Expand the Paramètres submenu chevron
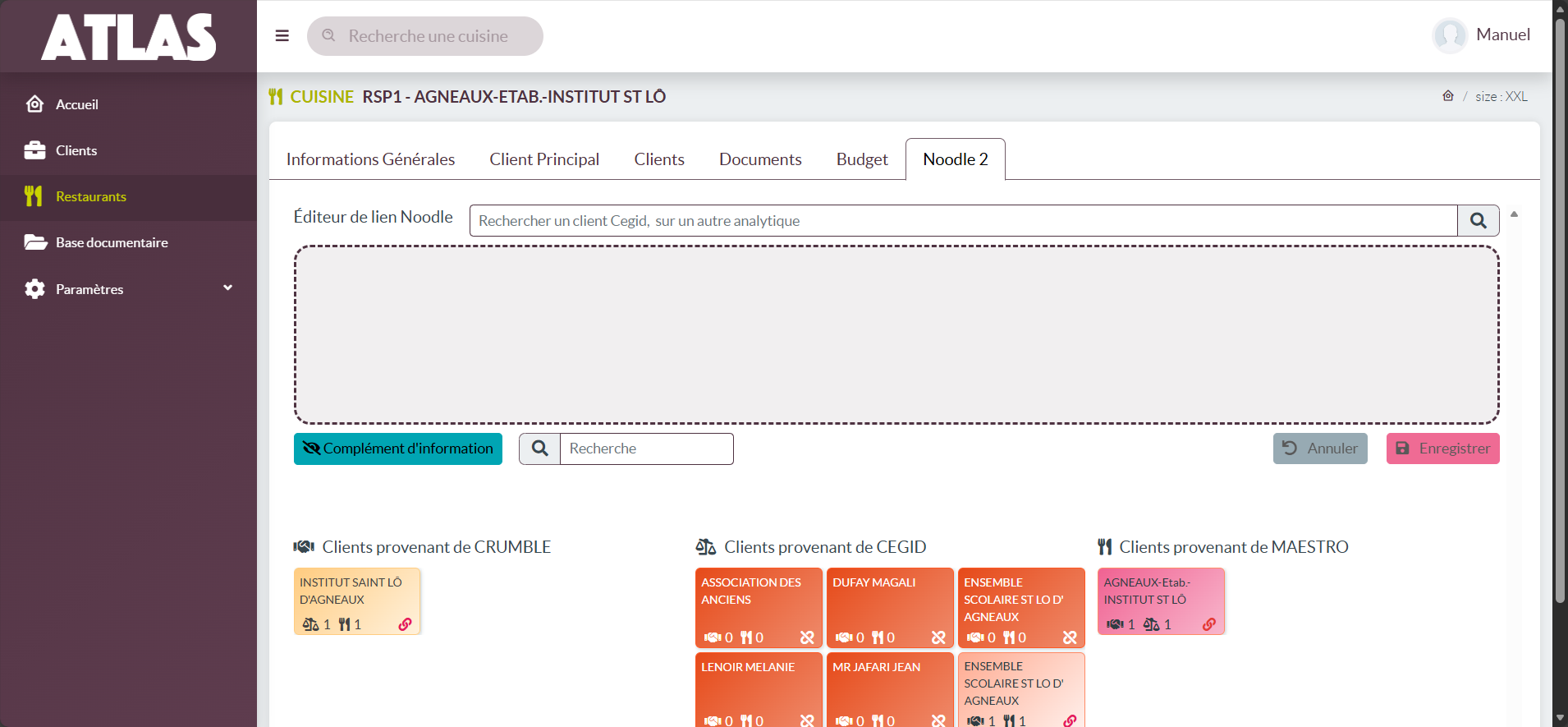 (x=227, y=288)
